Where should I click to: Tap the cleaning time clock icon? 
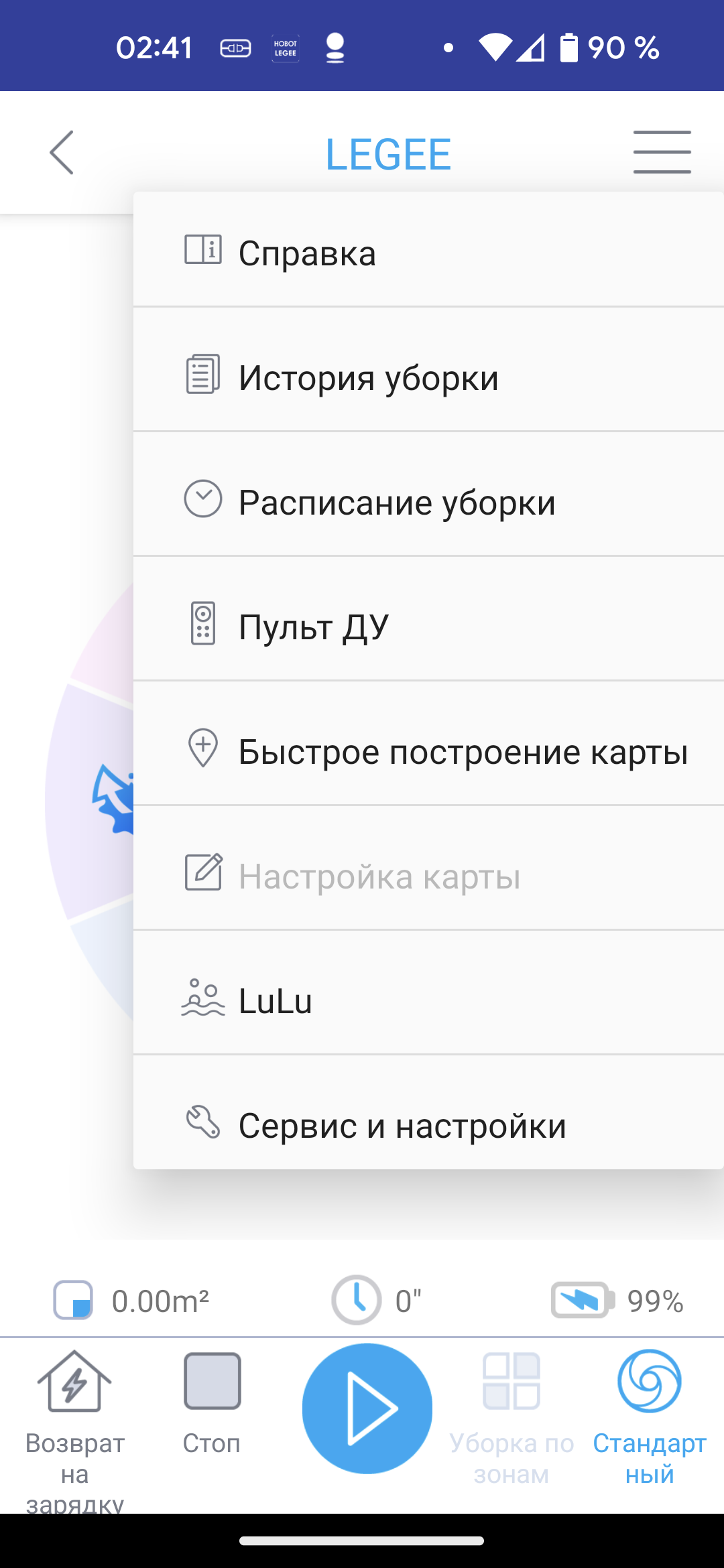click(356, 1300)
